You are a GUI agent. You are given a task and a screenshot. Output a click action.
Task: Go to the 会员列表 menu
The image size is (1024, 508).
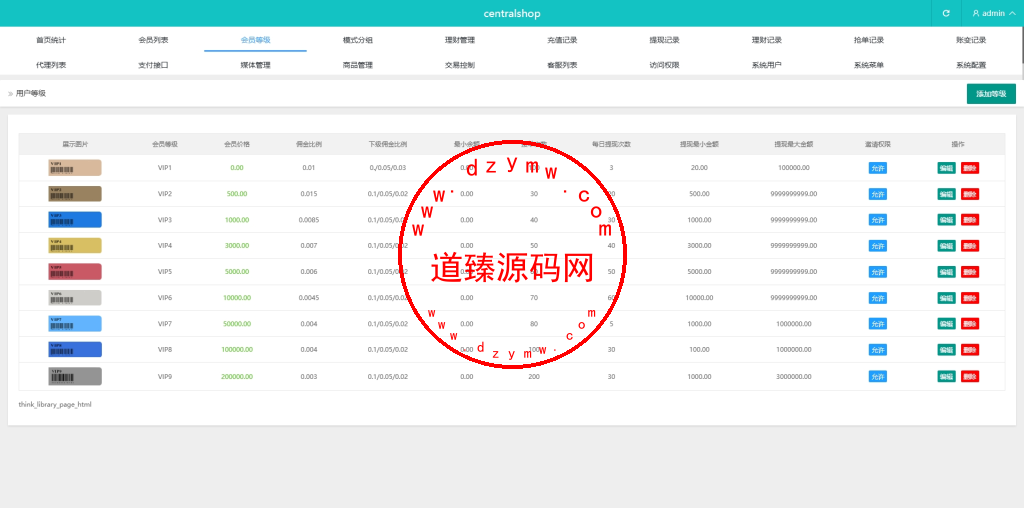(x=153, y=40)
